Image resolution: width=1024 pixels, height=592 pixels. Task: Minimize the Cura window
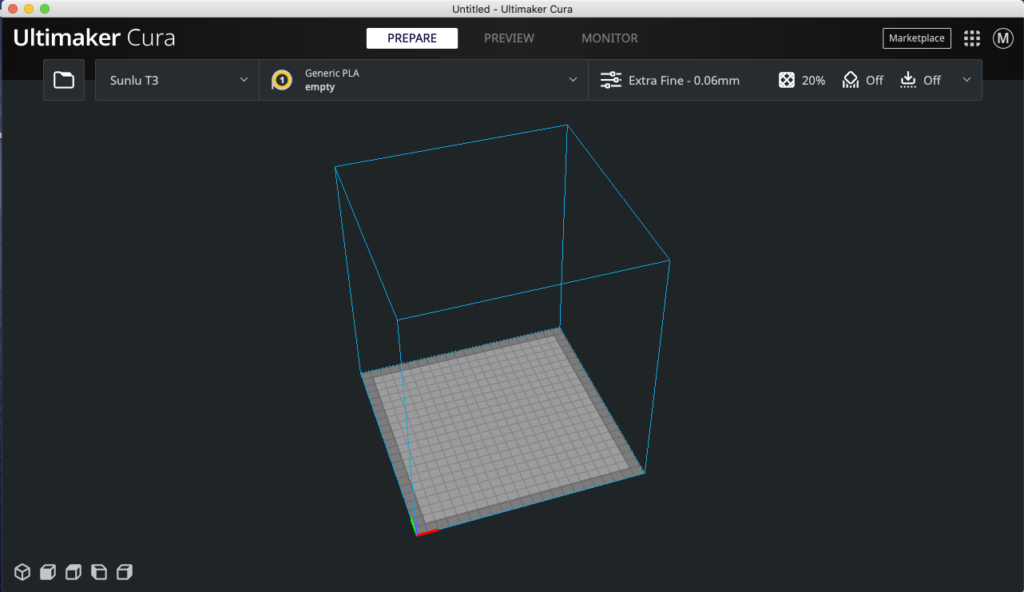point(29,8)
